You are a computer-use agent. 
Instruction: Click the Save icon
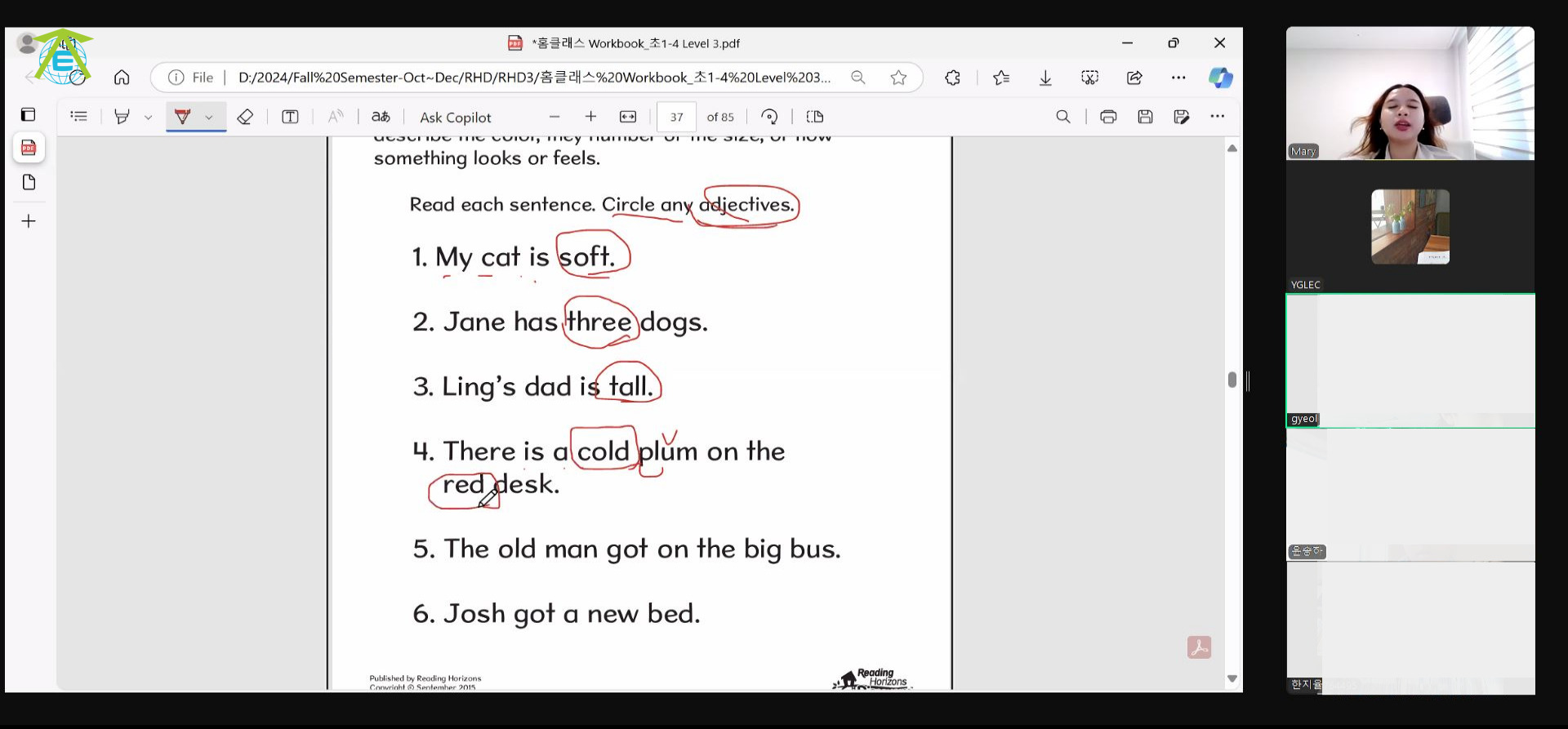(1145, 117)
